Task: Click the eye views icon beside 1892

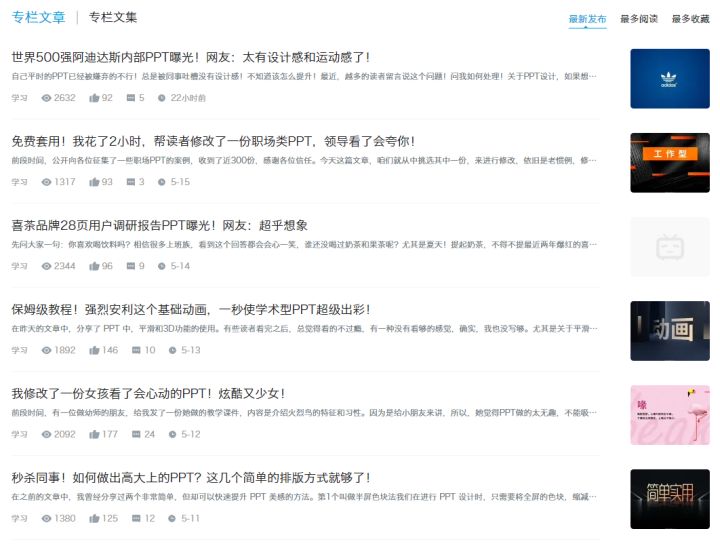Action: click(46, 350)
